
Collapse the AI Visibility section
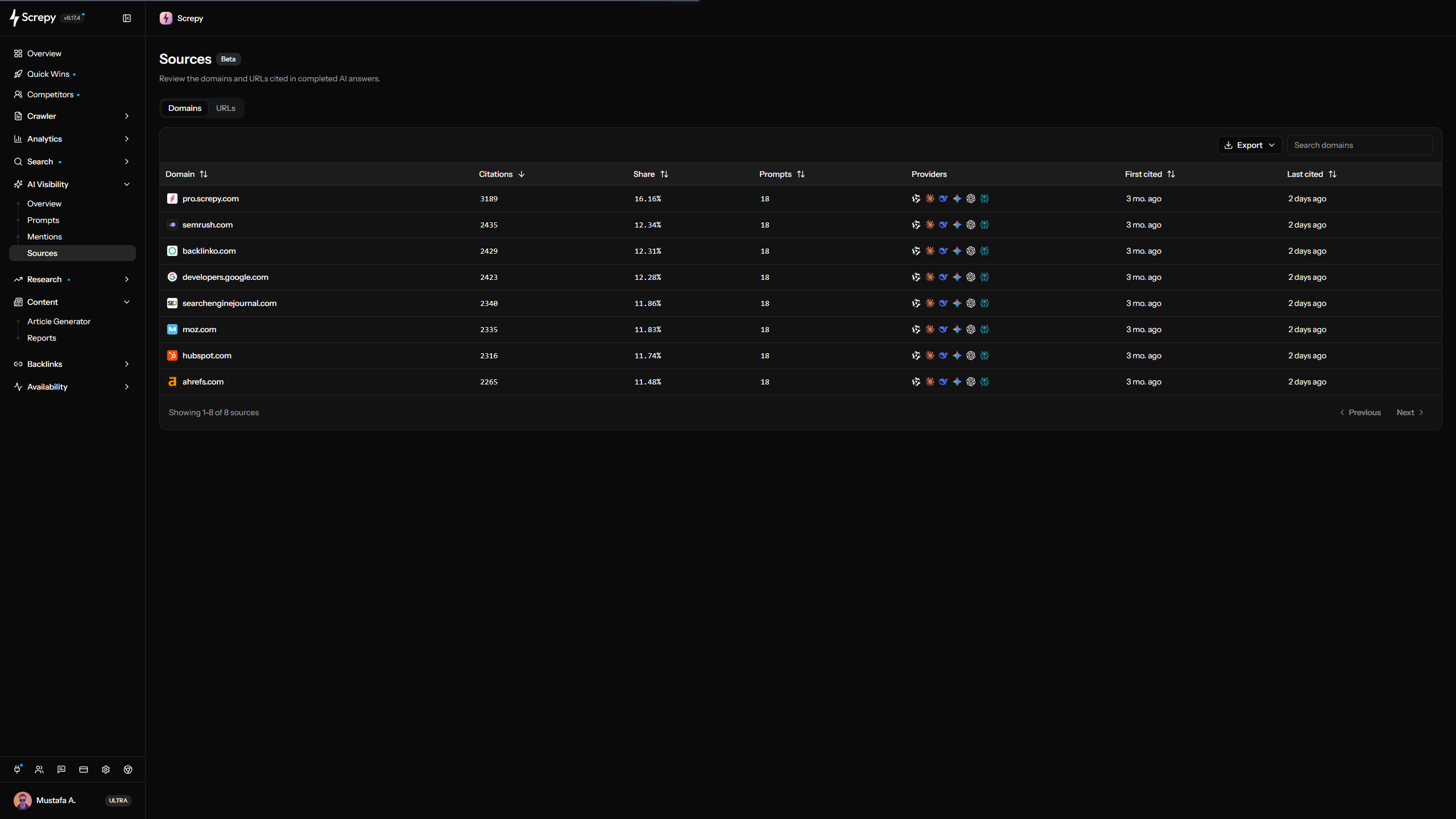72,184
